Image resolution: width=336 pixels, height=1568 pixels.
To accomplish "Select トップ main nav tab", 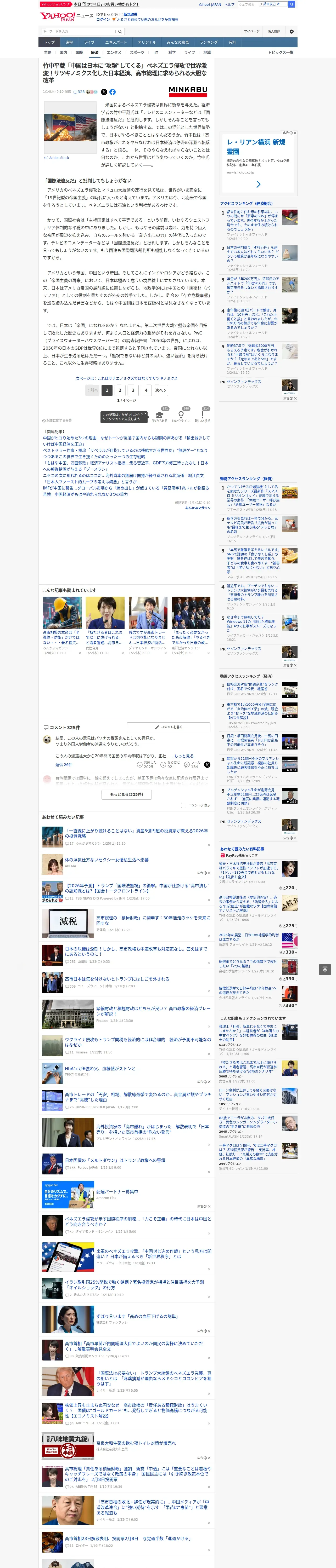I will 49,42.
